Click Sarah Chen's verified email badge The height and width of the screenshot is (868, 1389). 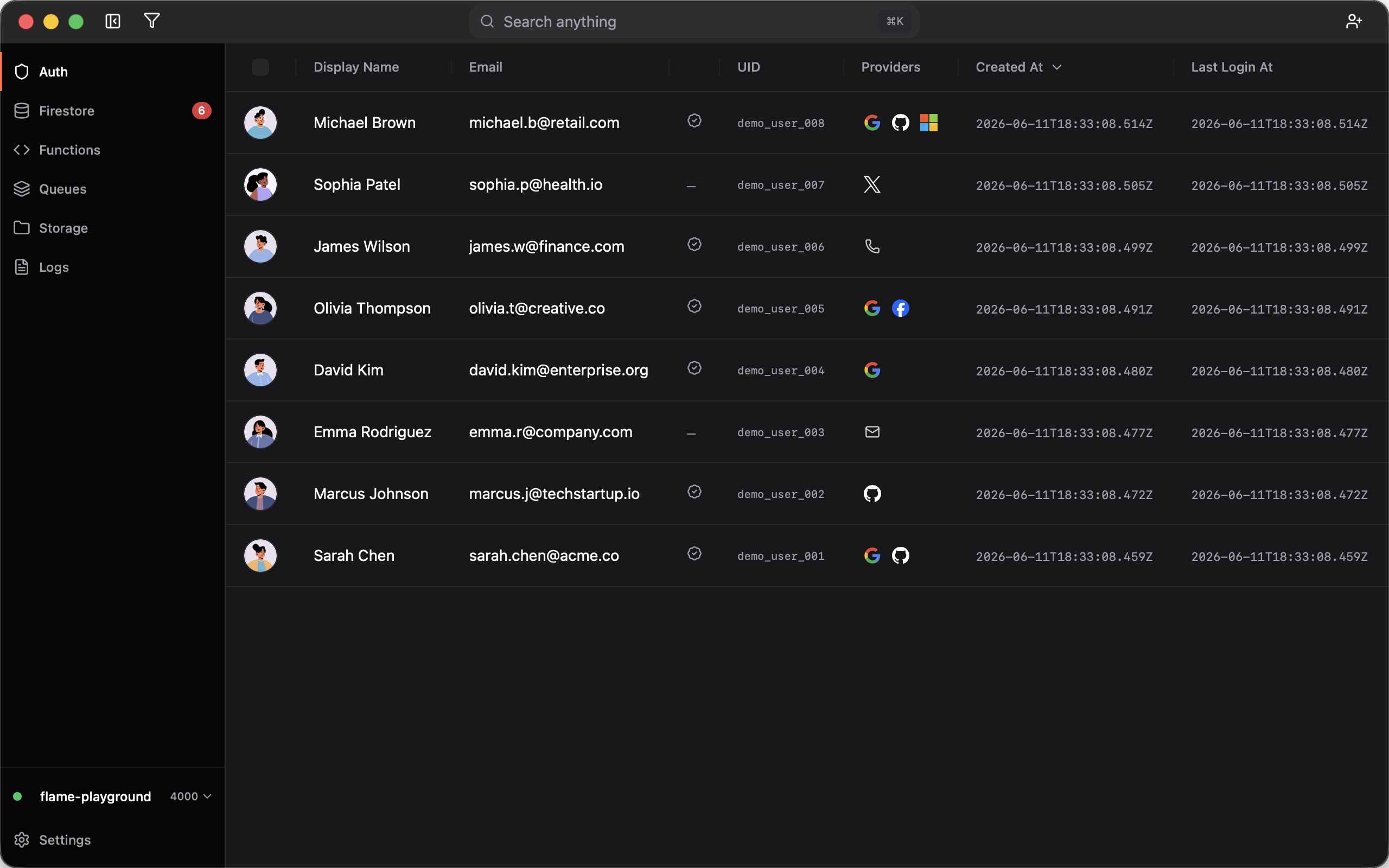tap(694, 553)
